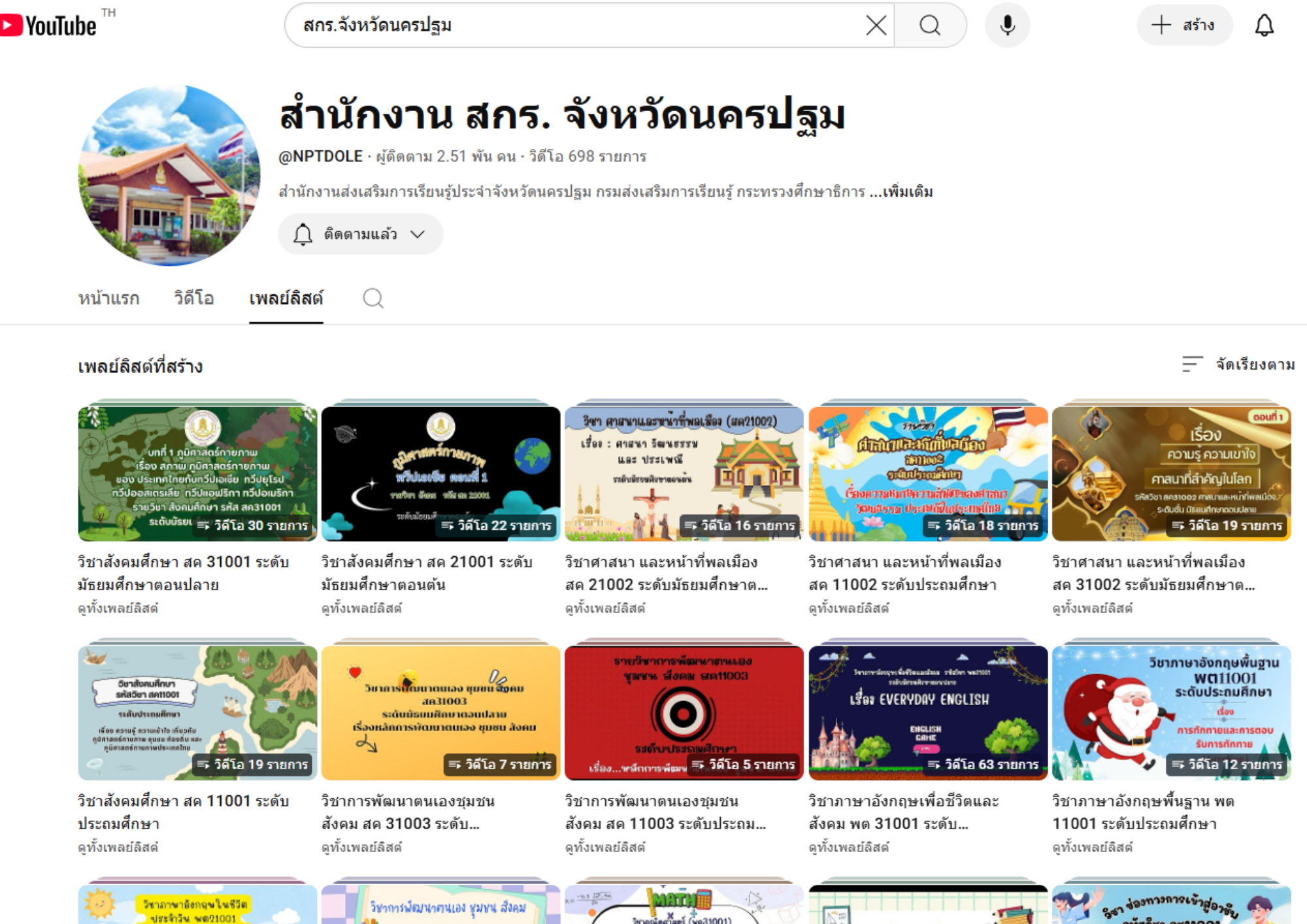1307x924 pixels.
Task: Click title วิชาศาสนา และหน้าที่พลเมือง สค 31002
Action: pyautogui.click(x=1153, y=573)
